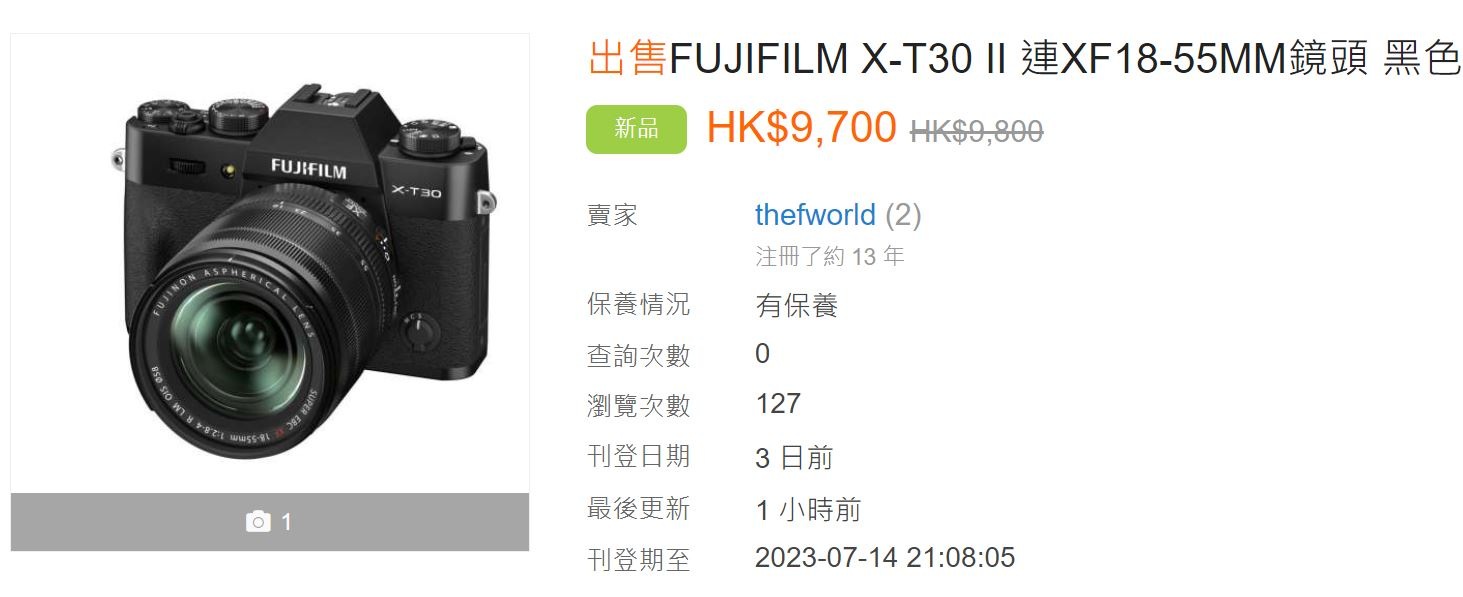The height and width of the screenshot is (597, 1463).
Task: Click the 有保養 warranty value
Action: [x=797, y=305]
